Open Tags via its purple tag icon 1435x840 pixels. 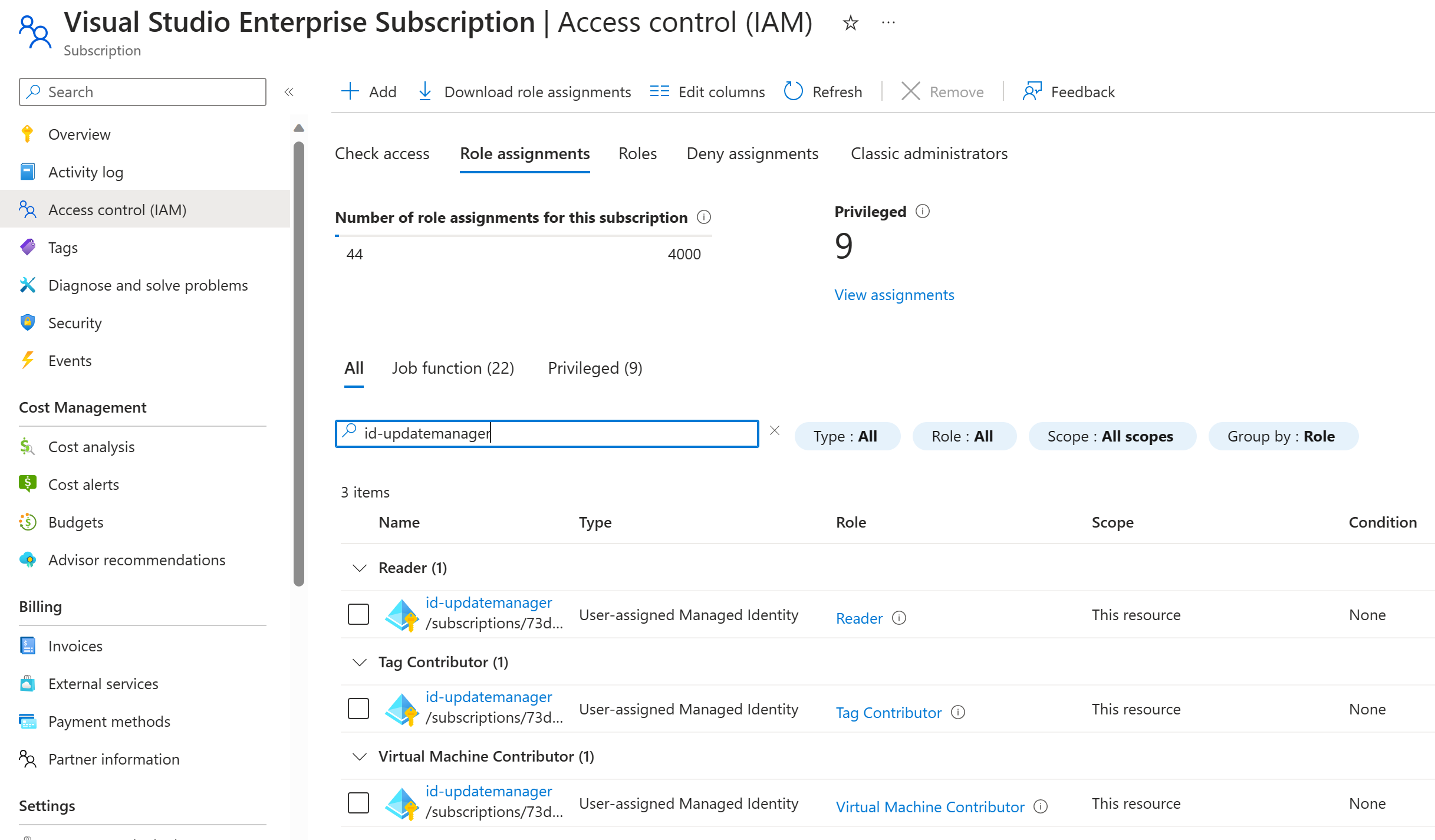click(27, 247)
